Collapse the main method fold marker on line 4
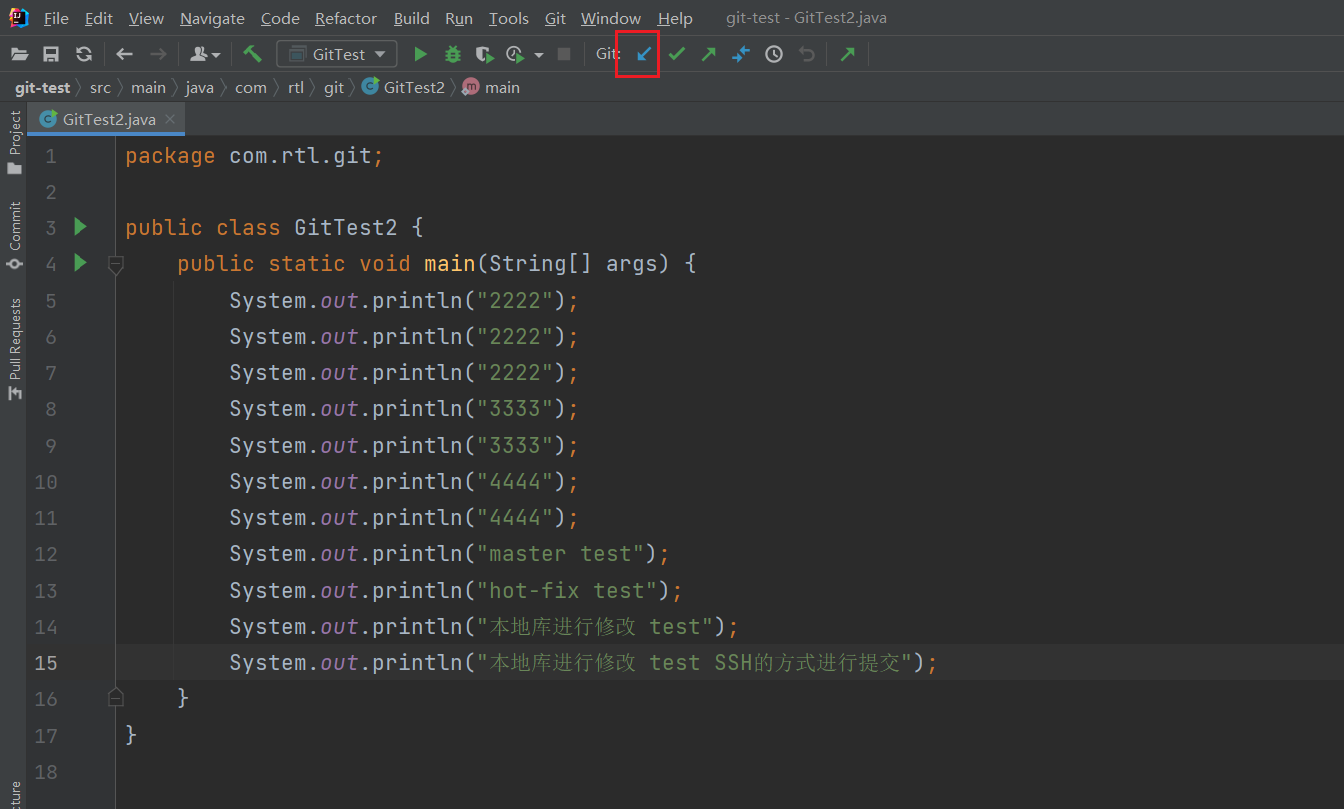1344x809 pixels. pos(116,265)
